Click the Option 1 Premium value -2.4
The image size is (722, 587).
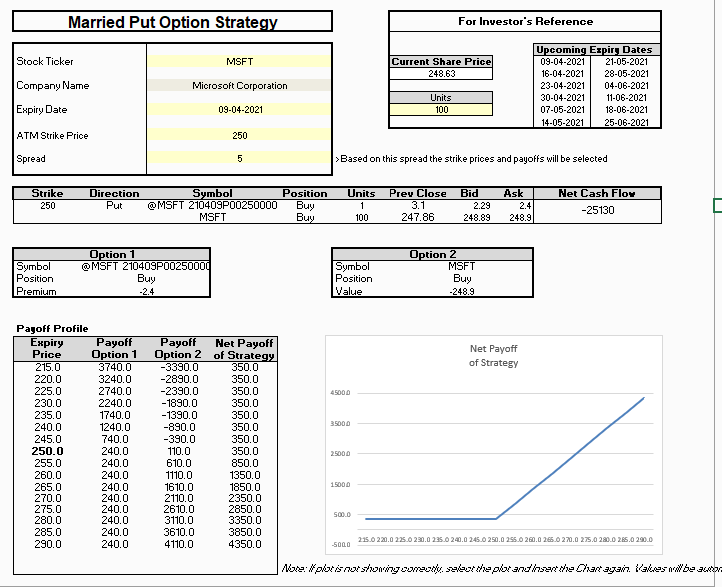click(147, 291)
